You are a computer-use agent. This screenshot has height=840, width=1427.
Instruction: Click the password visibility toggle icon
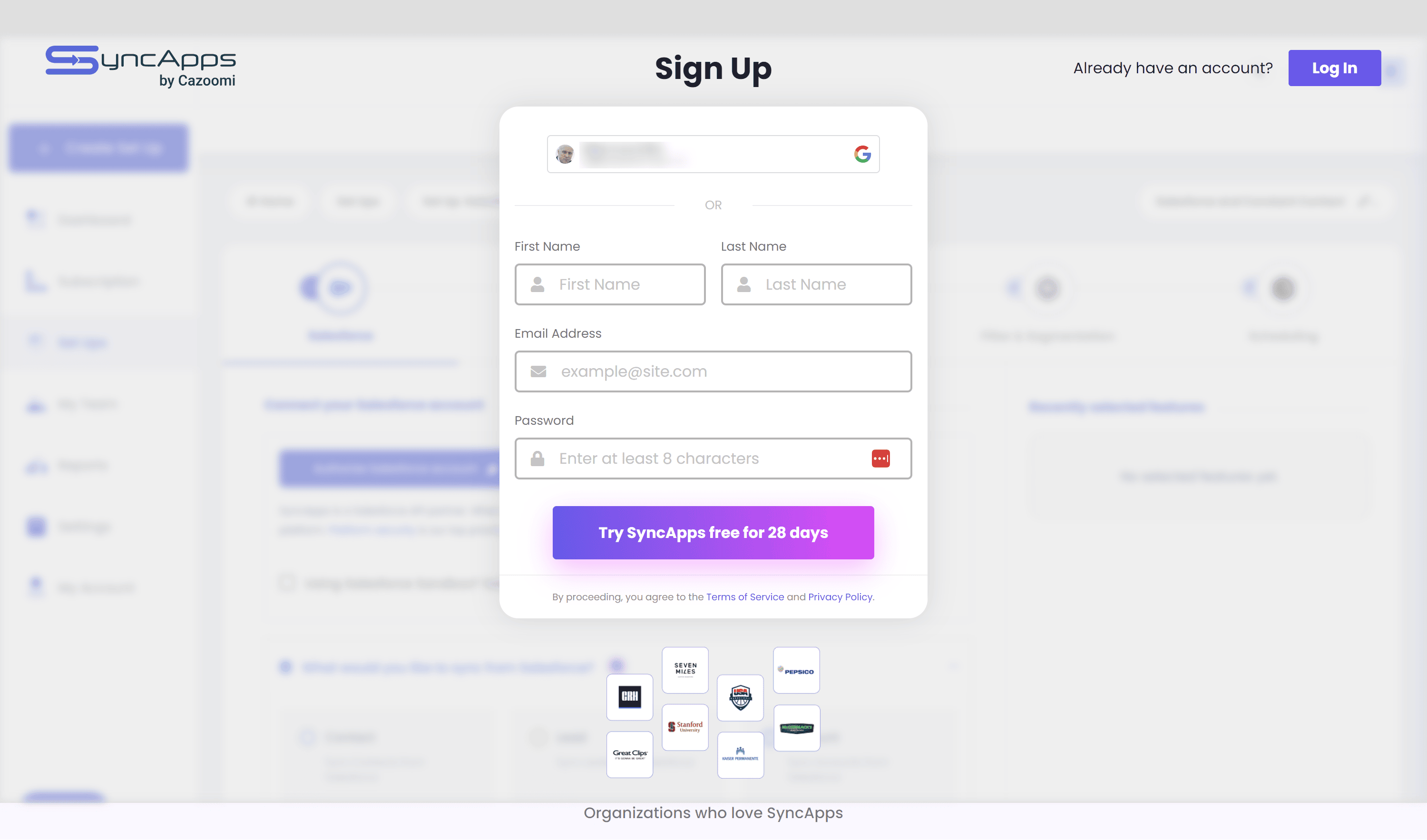(x=879, y=458)
